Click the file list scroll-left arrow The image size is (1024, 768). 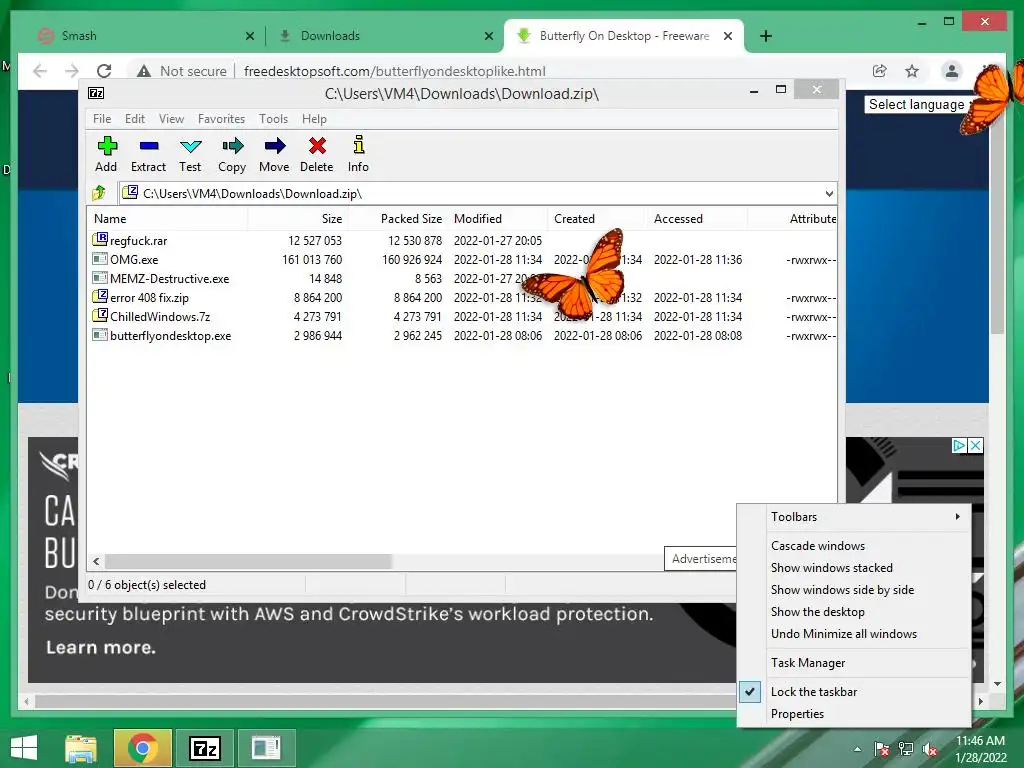[96, 561]
